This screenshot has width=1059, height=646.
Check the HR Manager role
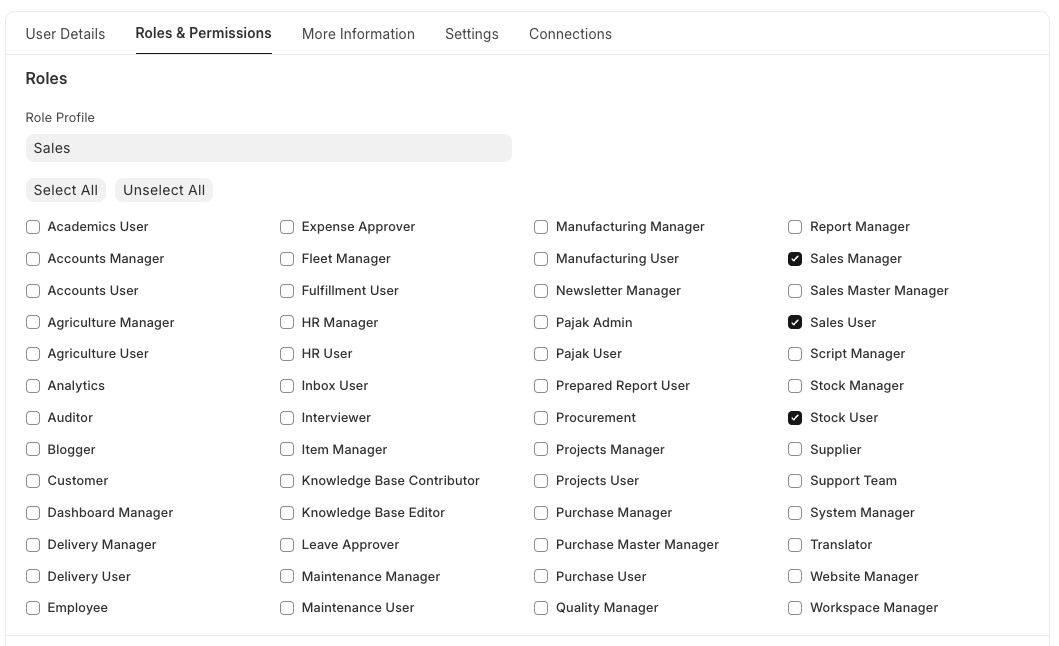point(286,322)
